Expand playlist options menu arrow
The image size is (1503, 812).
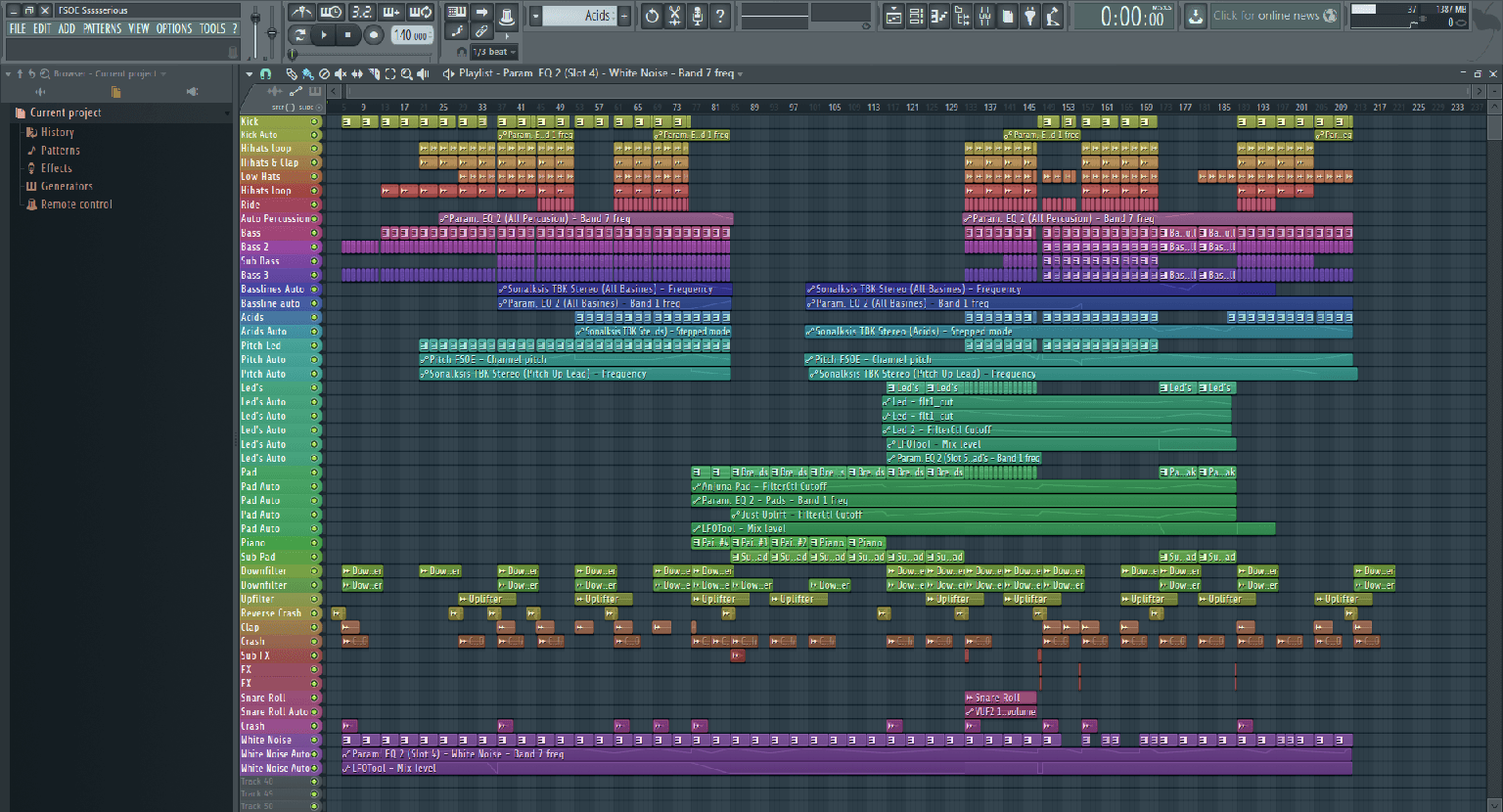coord(250,73)
